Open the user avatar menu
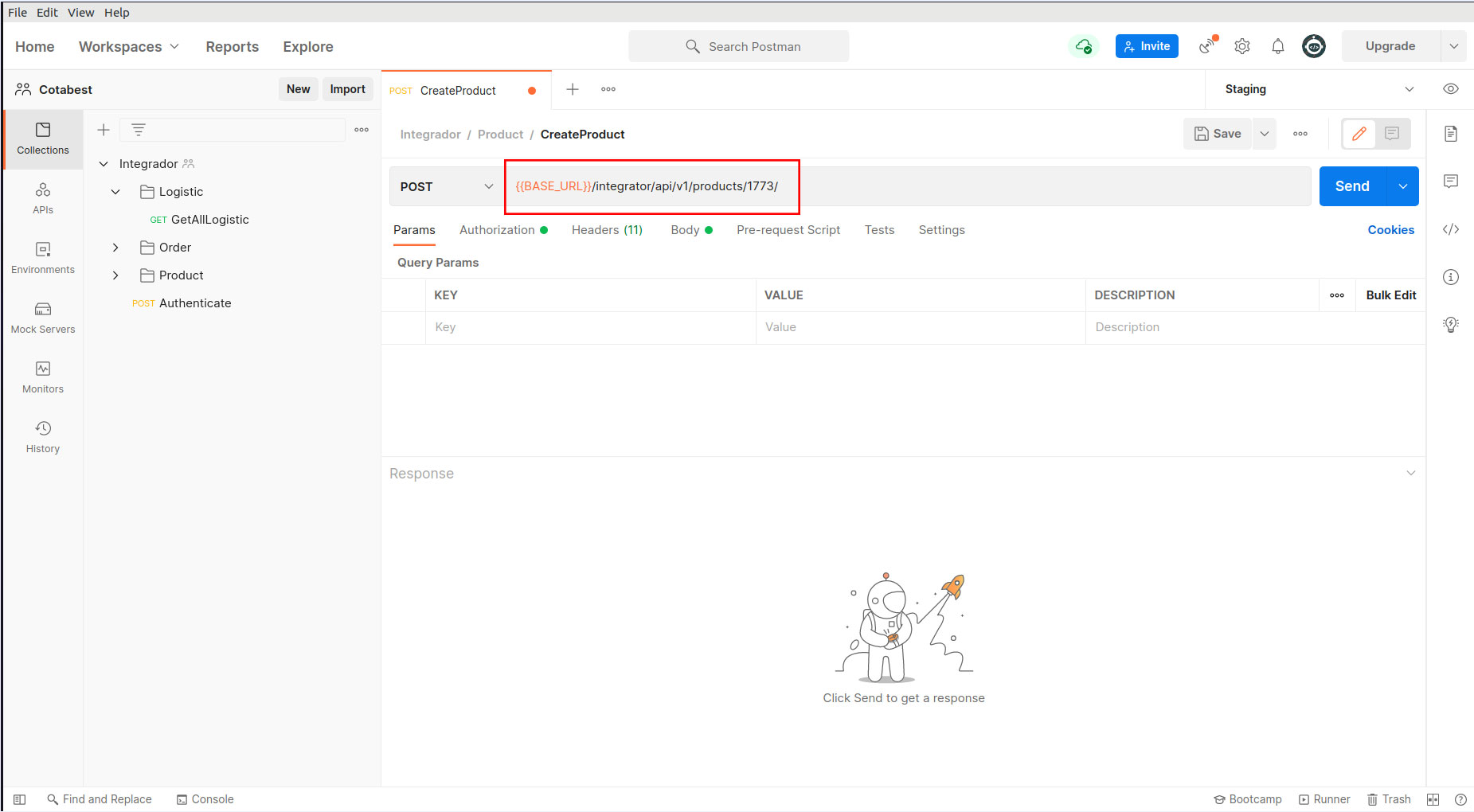 click(x=1314, y=46)
